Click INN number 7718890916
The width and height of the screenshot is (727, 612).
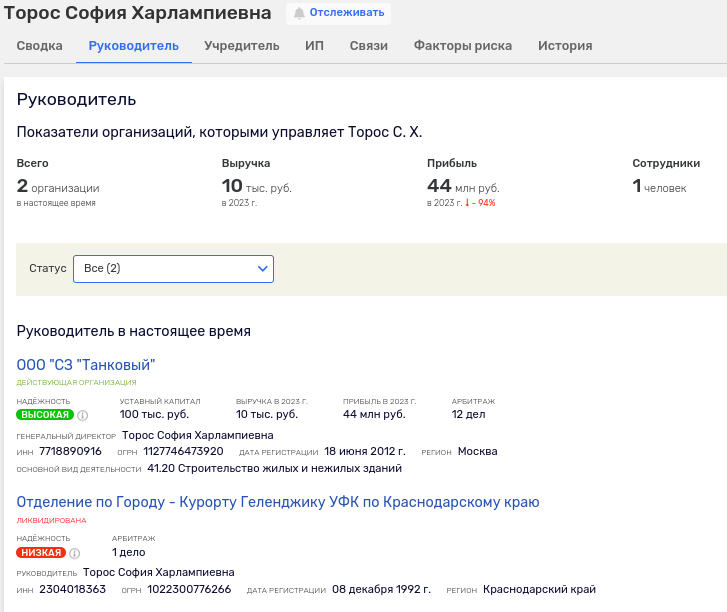[x=70, y=451]
